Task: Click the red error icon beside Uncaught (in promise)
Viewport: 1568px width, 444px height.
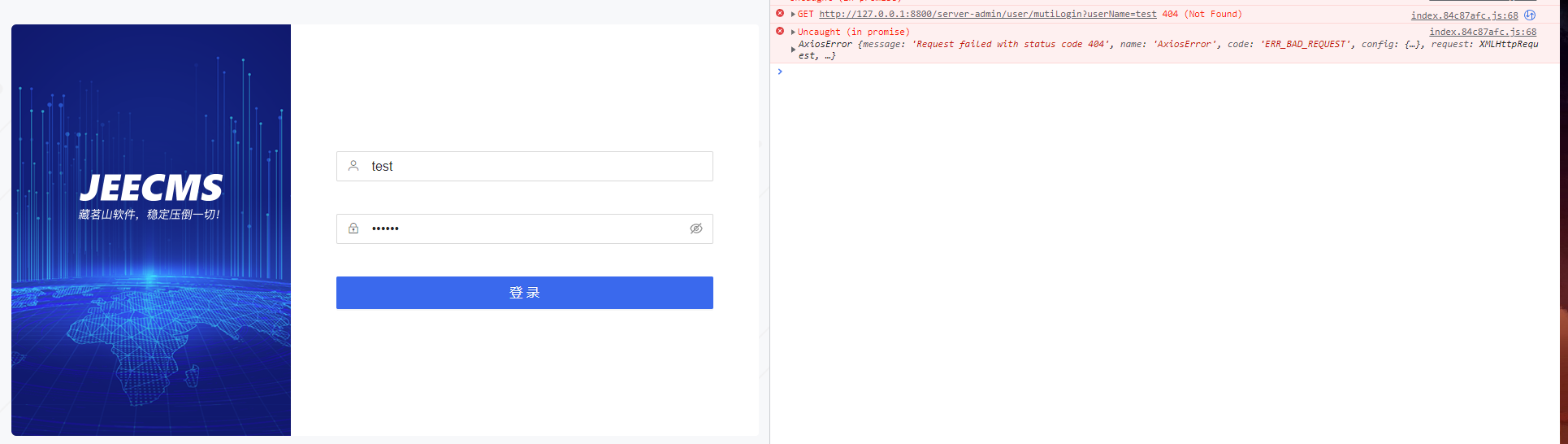Action: [x=780, y=32]
